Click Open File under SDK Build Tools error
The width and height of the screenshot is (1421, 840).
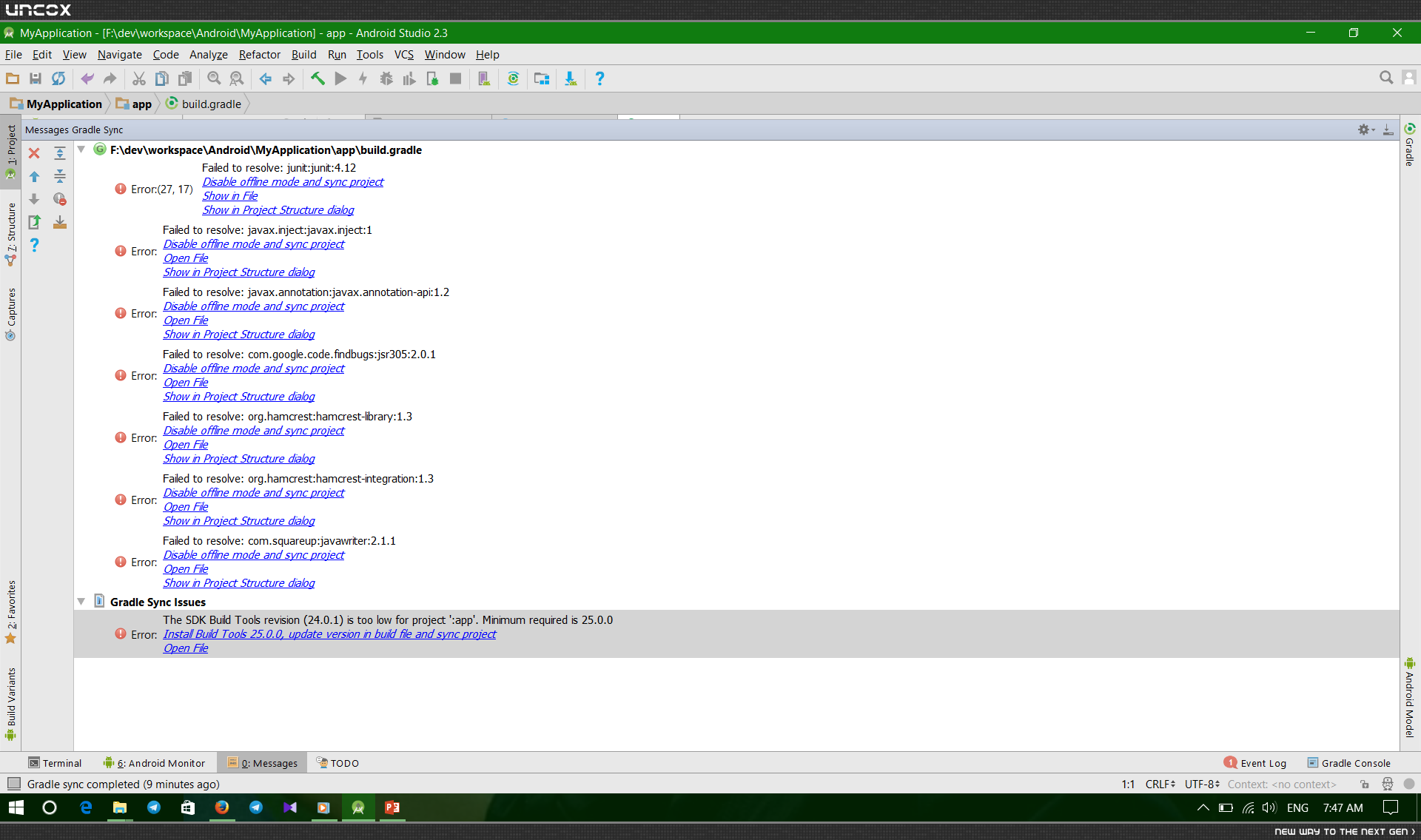point(186,648)
